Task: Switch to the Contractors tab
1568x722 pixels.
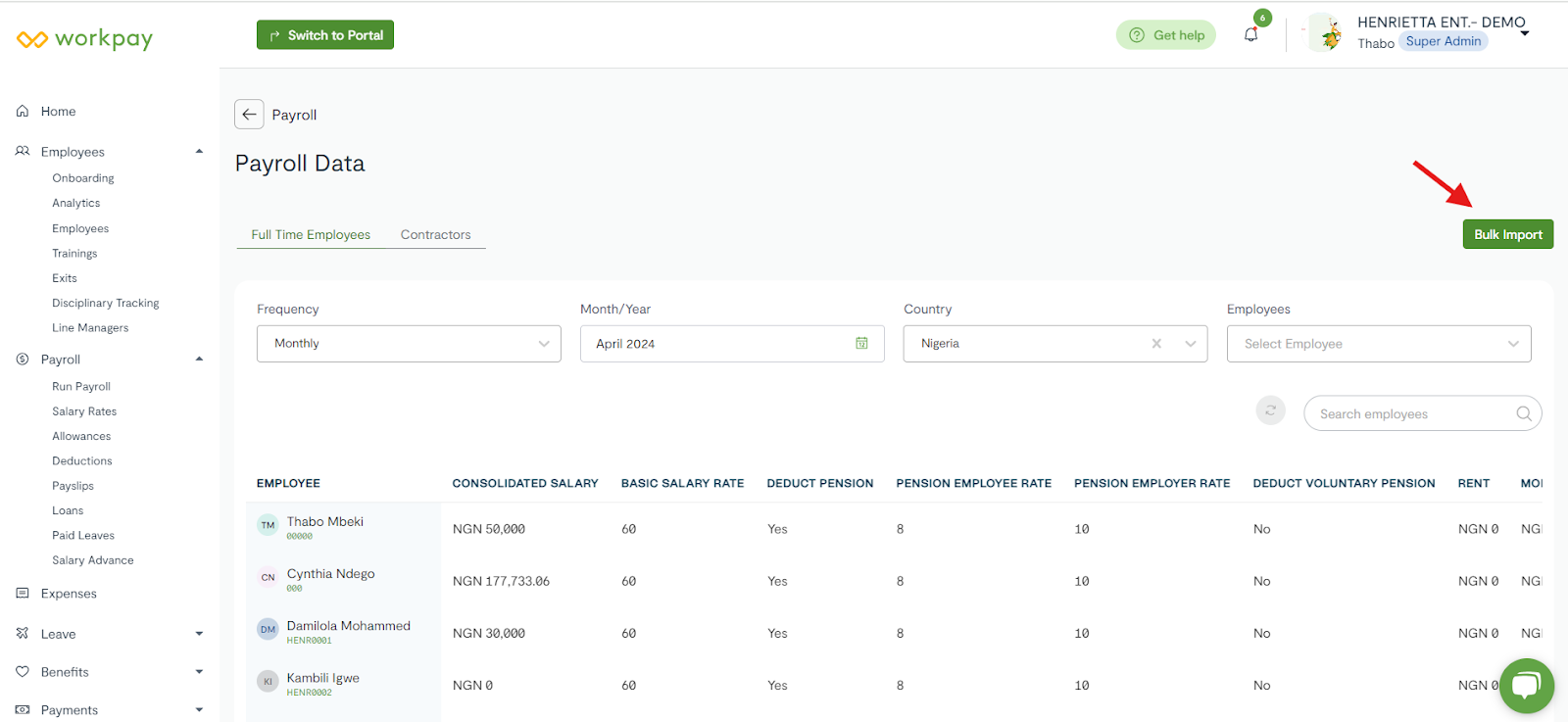Action: coord(436,235)
